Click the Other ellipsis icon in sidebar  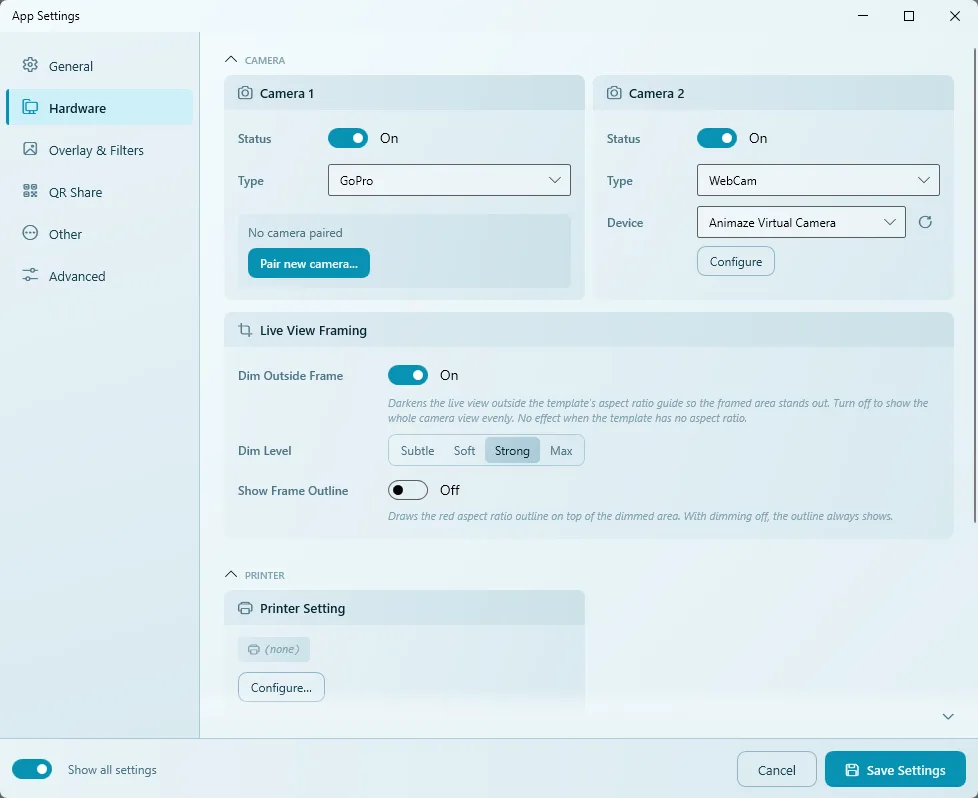[30, 233]
